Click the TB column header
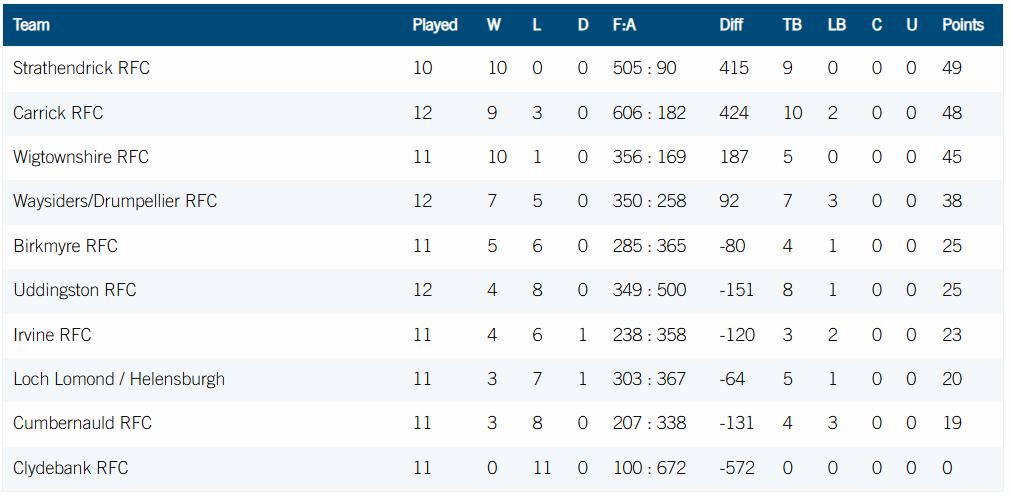 coord(792,25)
